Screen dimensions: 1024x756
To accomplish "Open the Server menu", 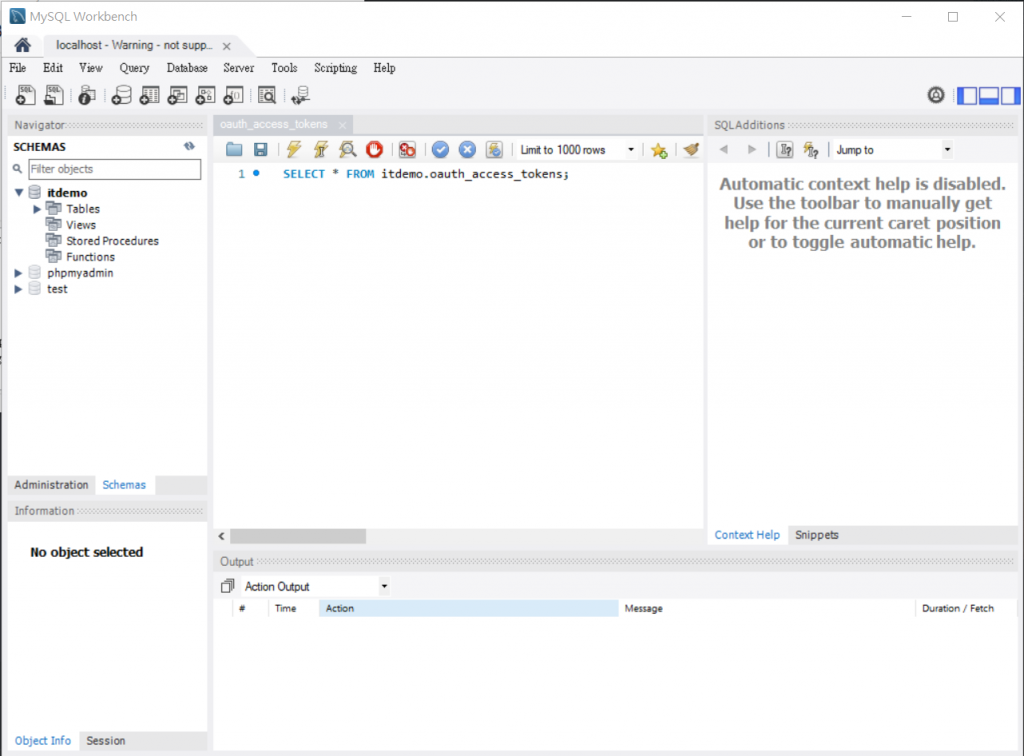I will 238,68.
